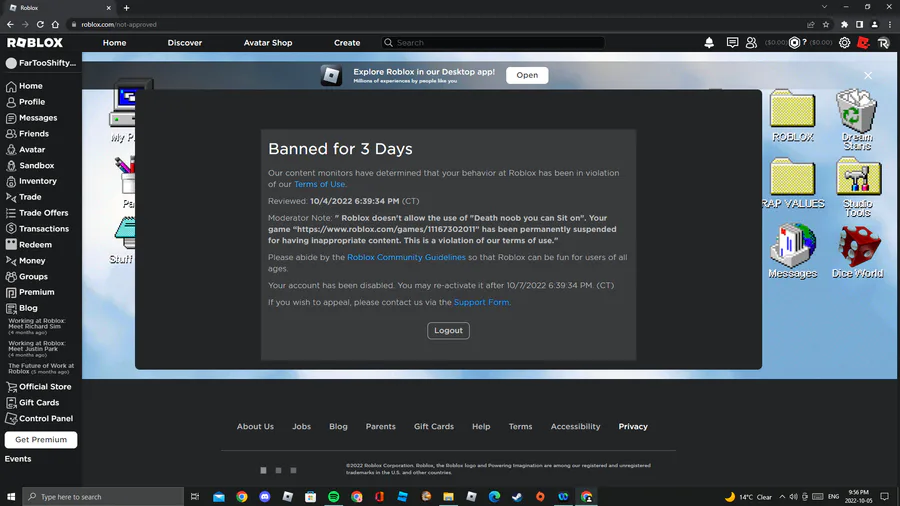900x506 pixels.
Task: Open Official Store in the sidebar
Action: 38,387
